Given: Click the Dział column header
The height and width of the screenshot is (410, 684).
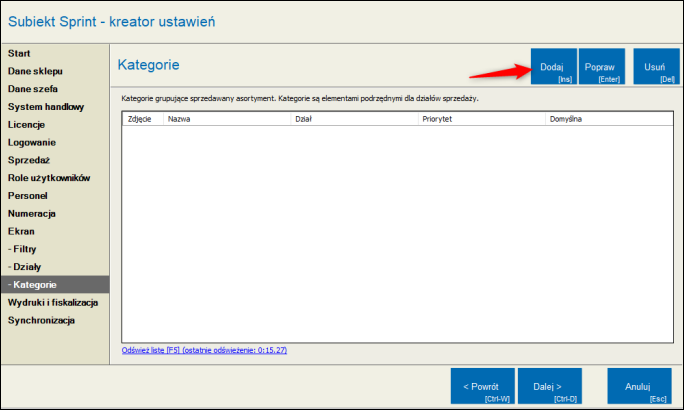Looking at the screenshot, I should point(354,119).
